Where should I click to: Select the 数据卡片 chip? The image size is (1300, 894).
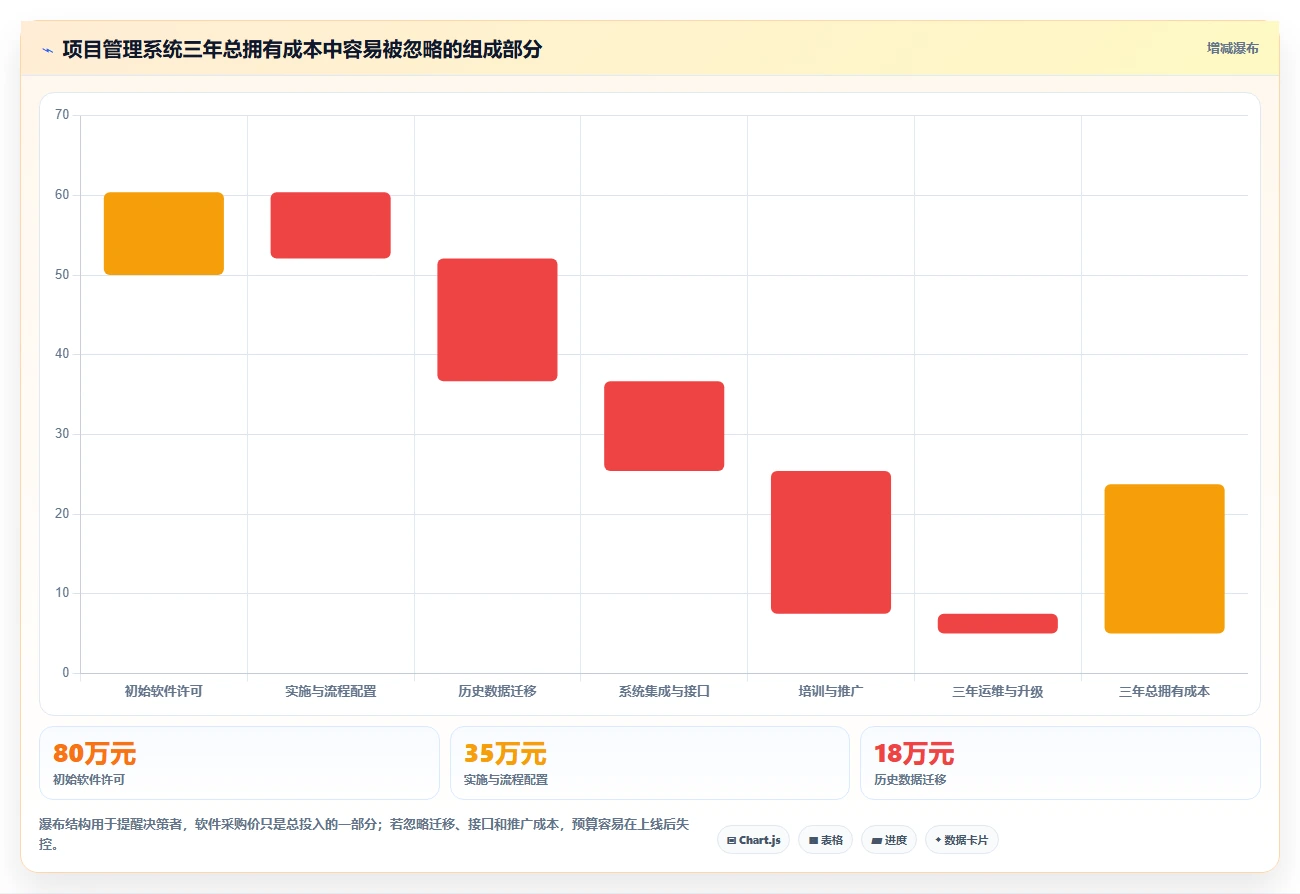[x=961, y=840]
